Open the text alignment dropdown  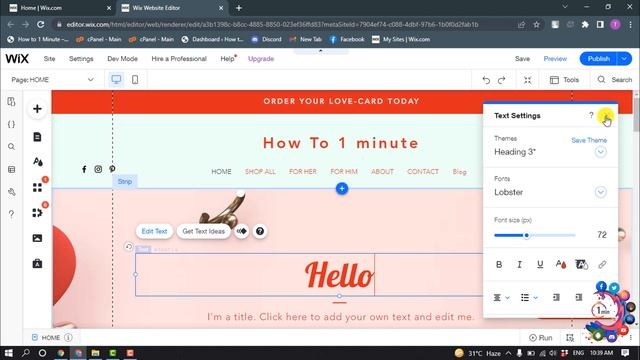[501, 298]
